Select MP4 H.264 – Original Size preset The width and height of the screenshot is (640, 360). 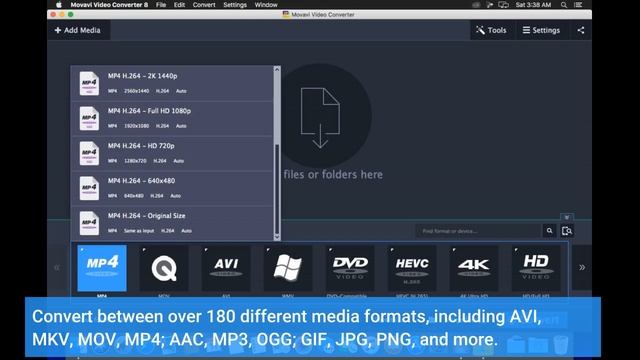(172, 223)
